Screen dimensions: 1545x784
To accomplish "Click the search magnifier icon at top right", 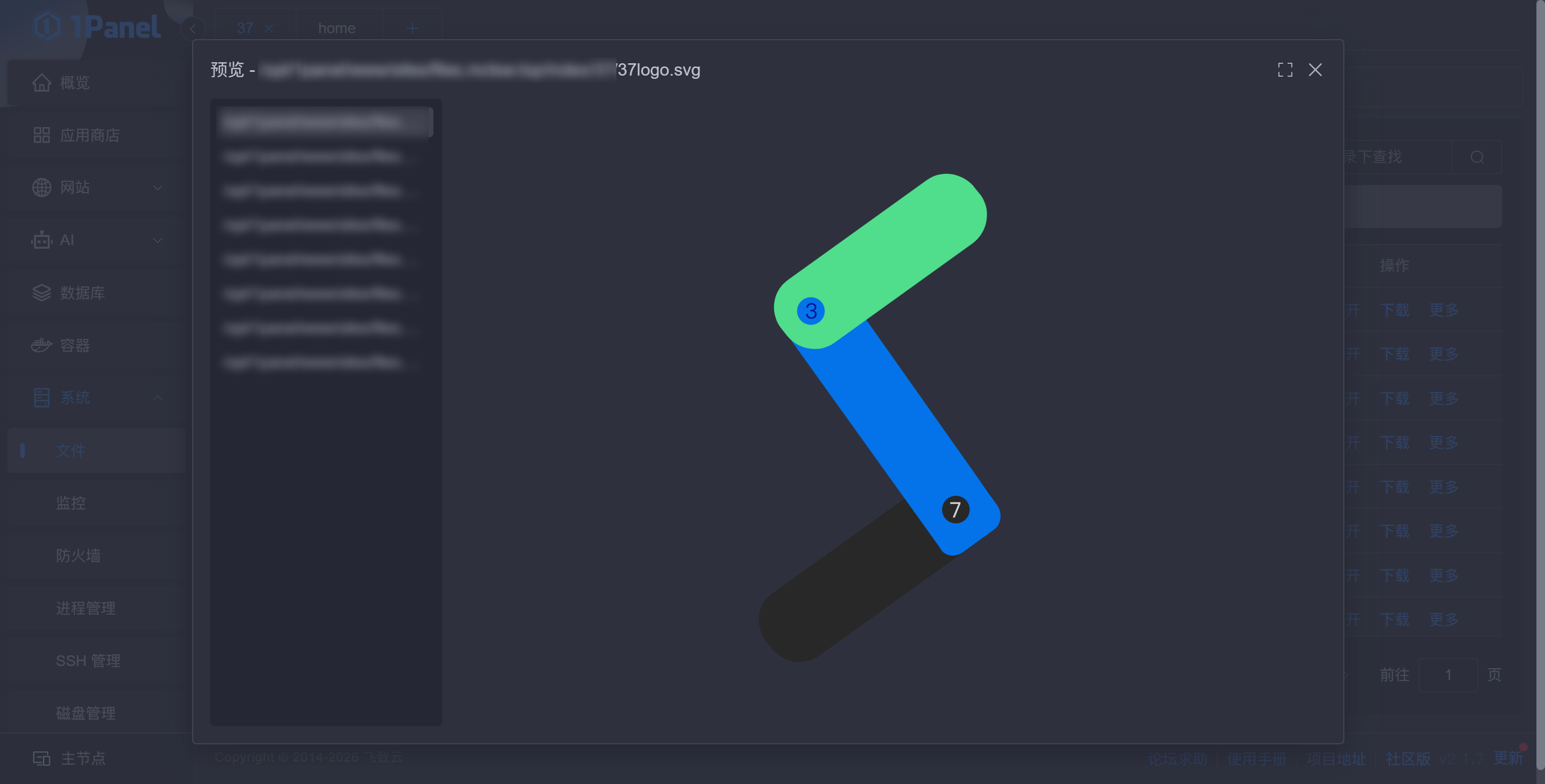I will point(1477,157).
